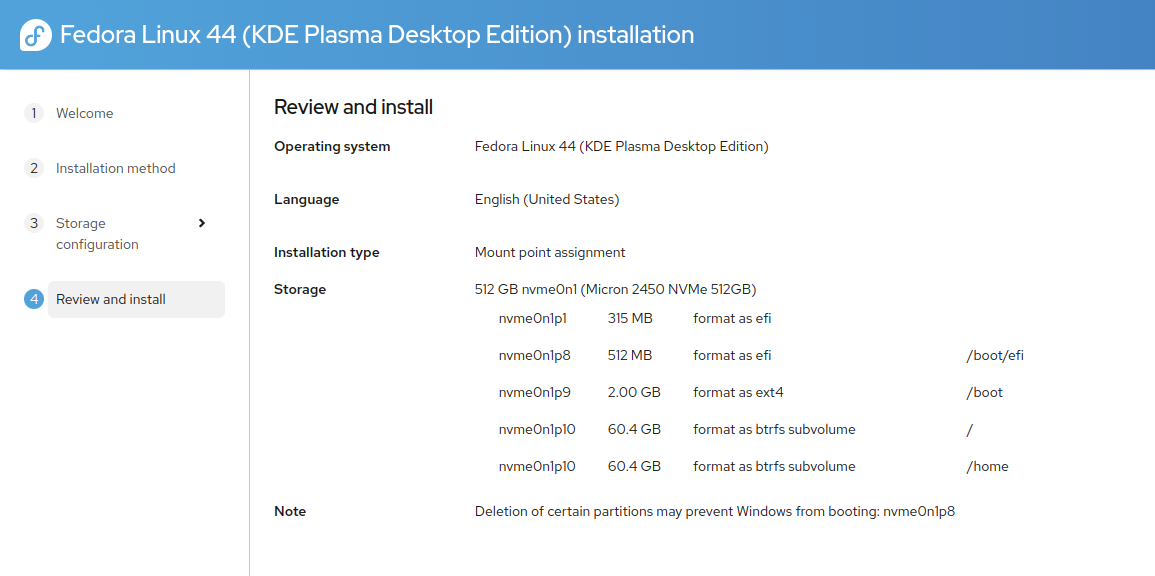The width and height of the screenshot is (1155, 576).
Task: Select the Review and install step
Action: 136,299
